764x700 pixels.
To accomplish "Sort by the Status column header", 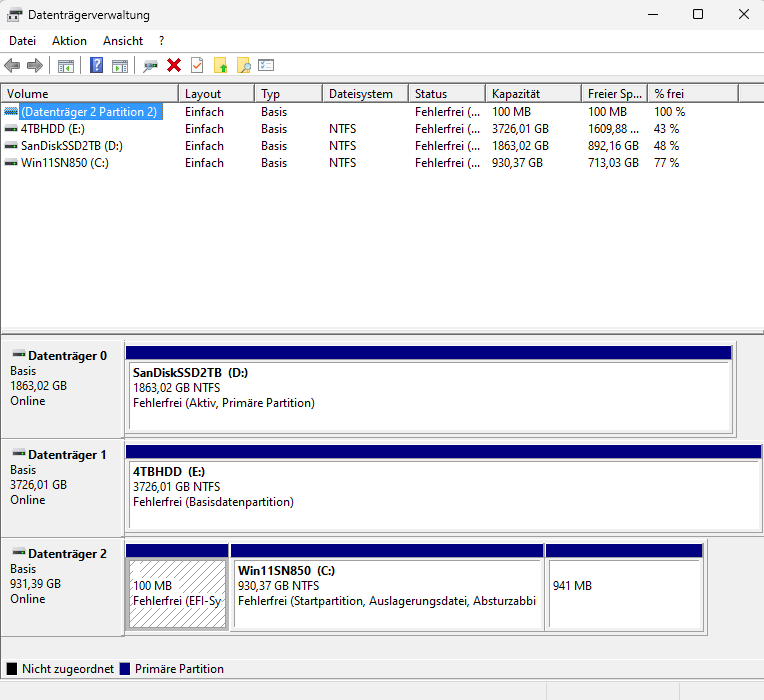I will point(447,94).
